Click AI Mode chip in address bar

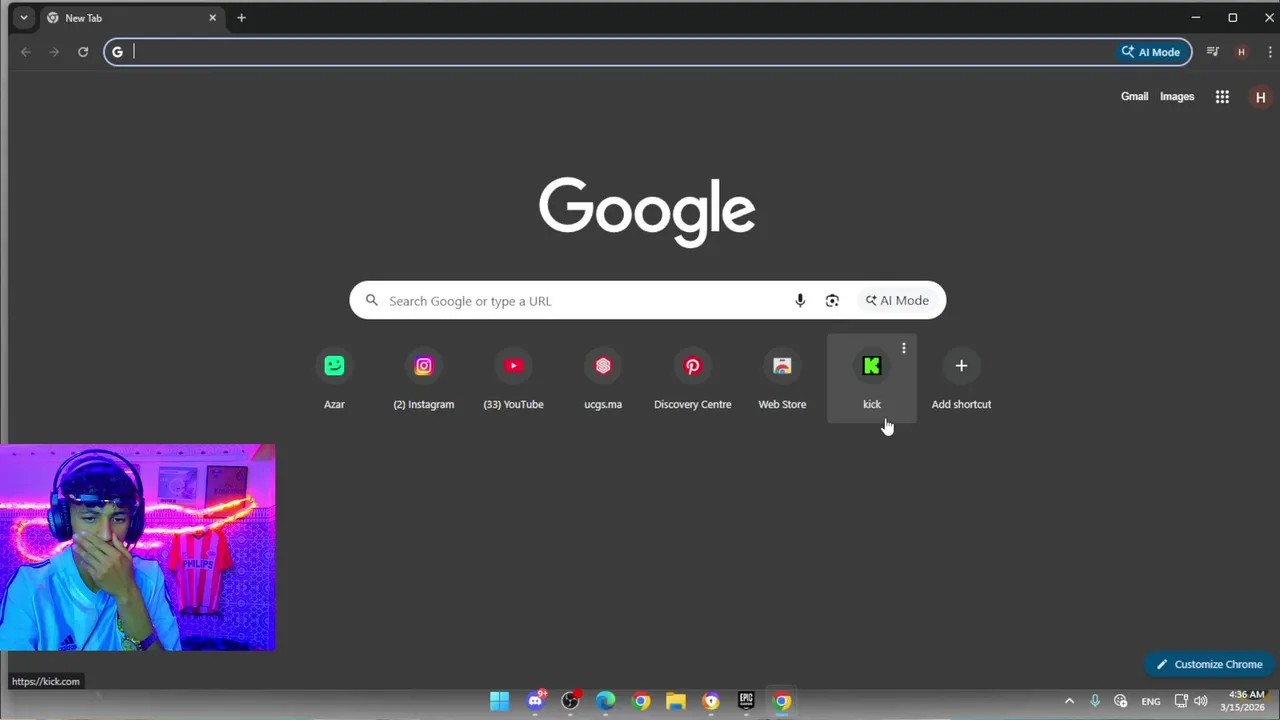[1151, 52]
